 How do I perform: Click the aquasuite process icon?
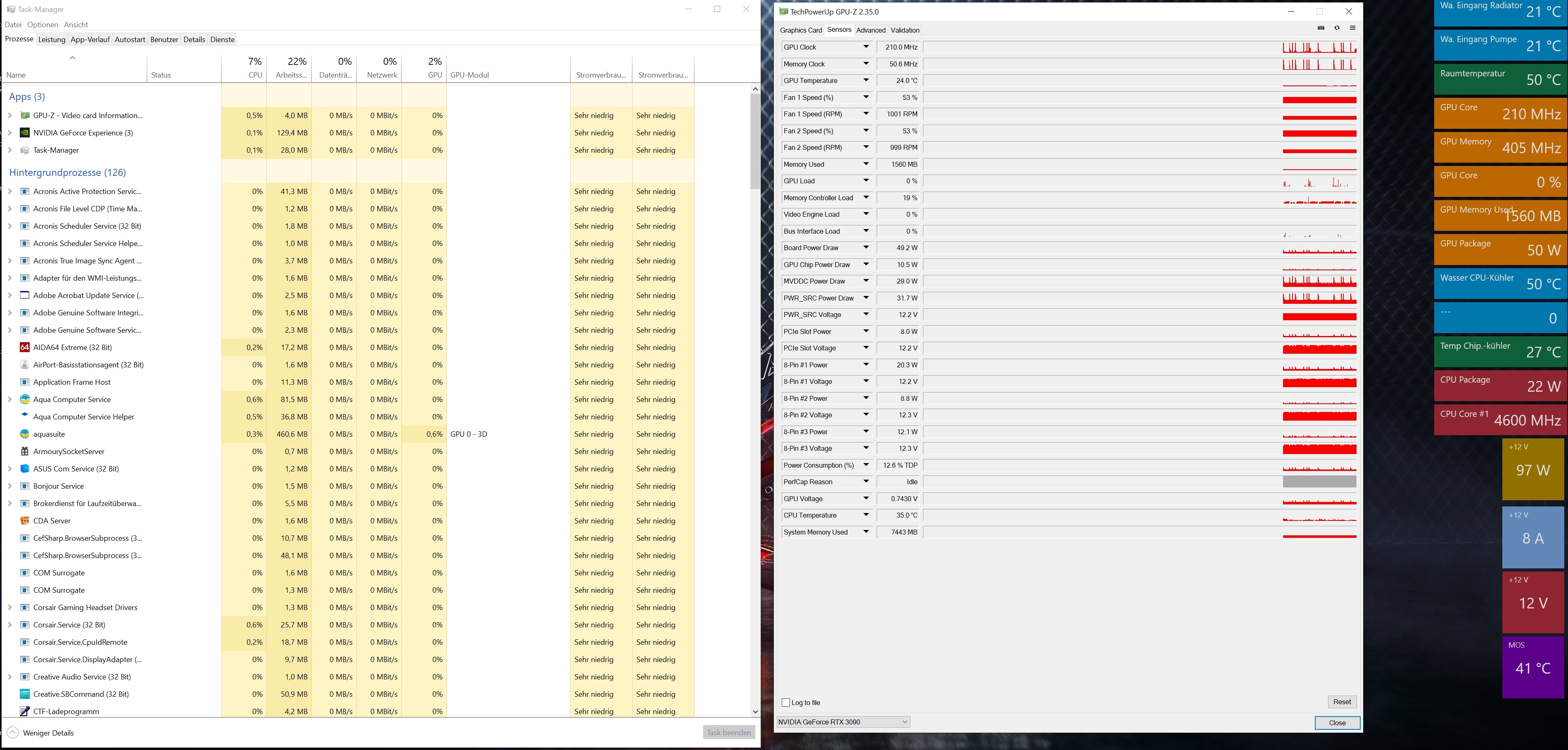pos(25,434)
